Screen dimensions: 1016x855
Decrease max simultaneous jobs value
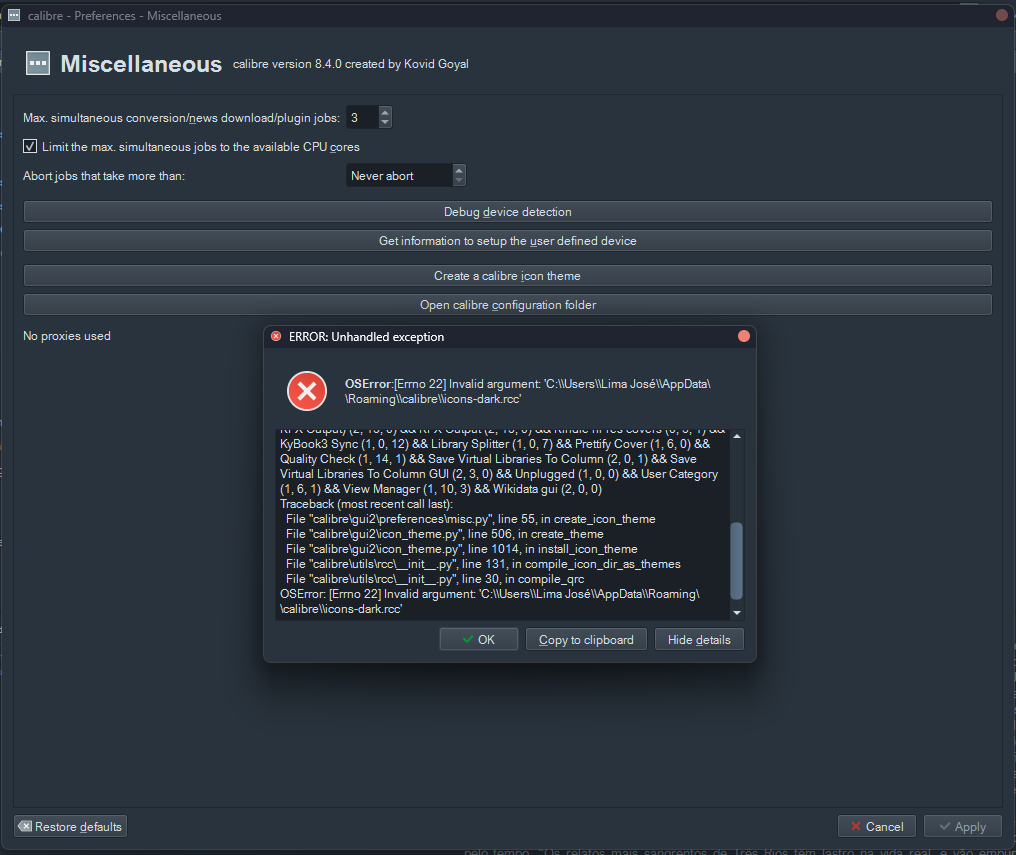[x=385, y=122]
